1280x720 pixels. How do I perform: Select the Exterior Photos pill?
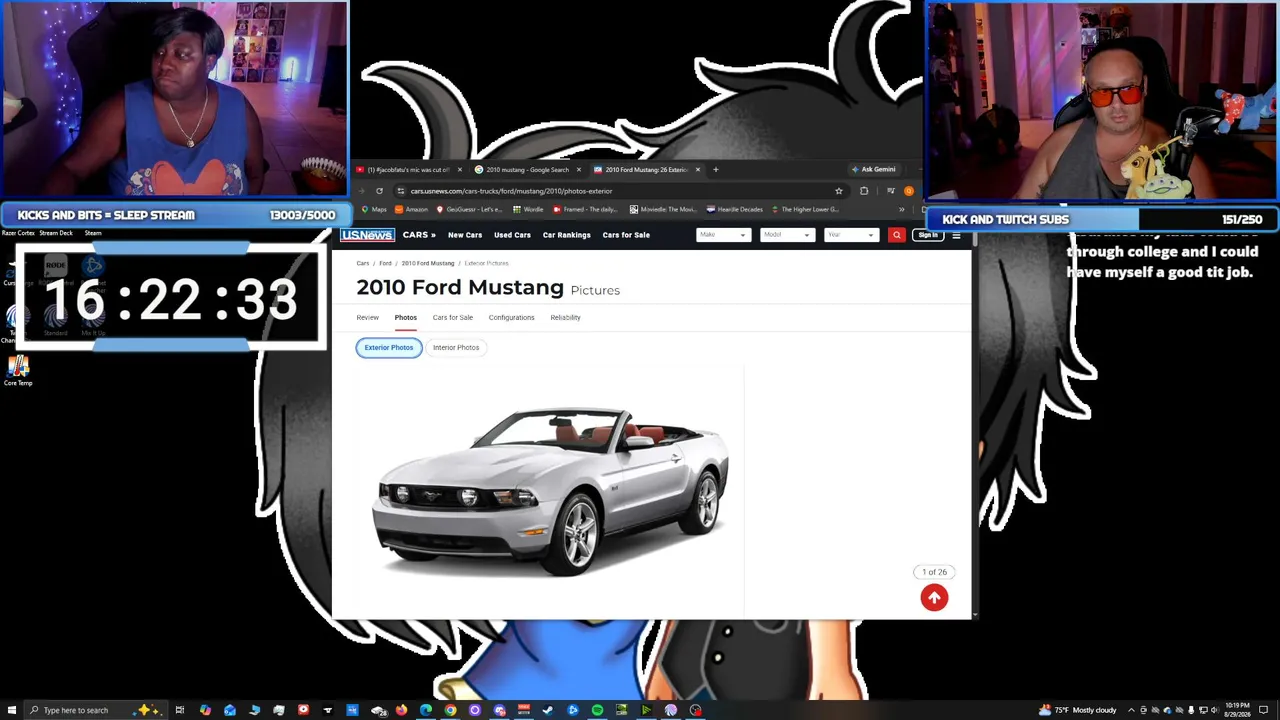(389, 348)
